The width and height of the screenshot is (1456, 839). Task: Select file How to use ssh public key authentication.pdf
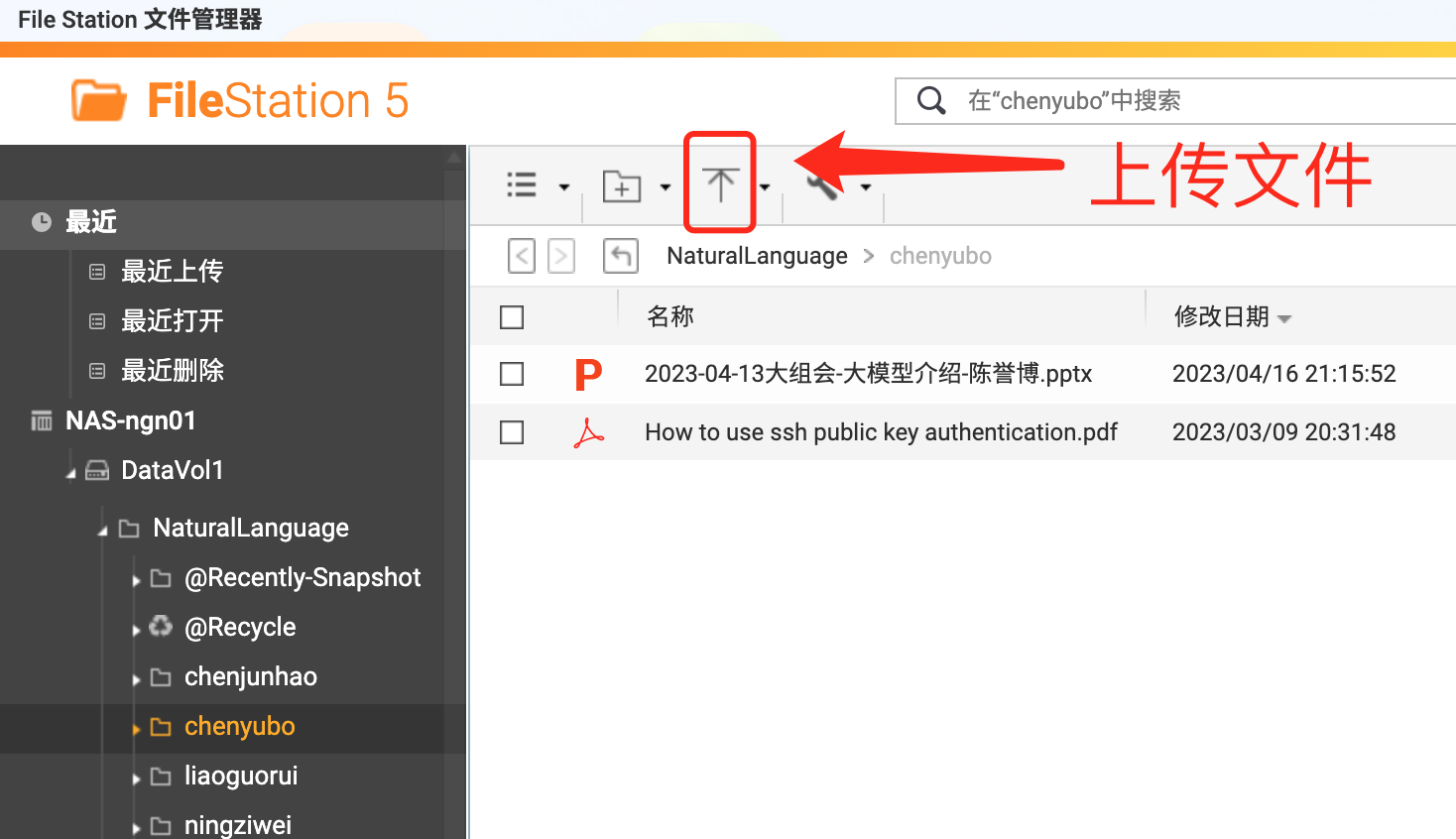tap(881, 432)
